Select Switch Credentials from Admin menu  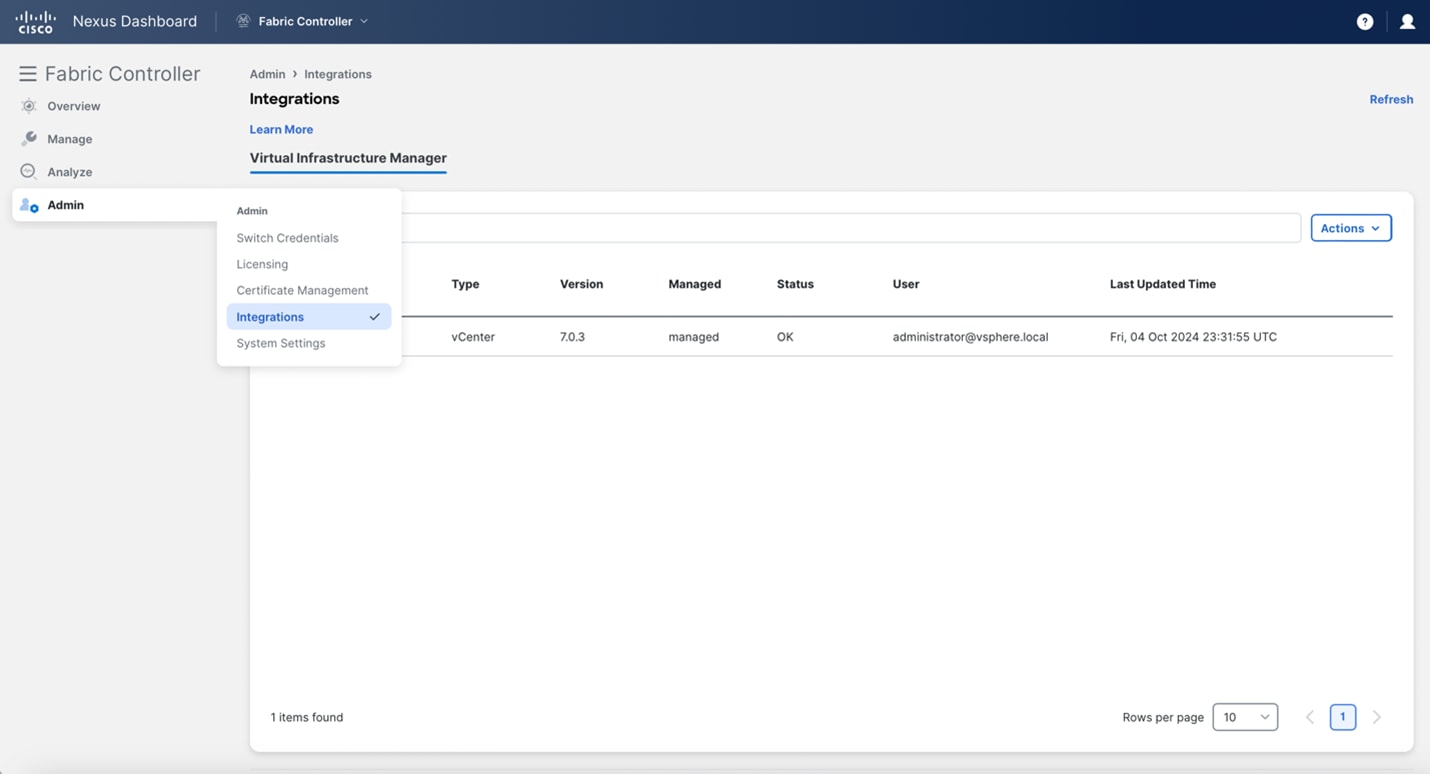(287, 238)
